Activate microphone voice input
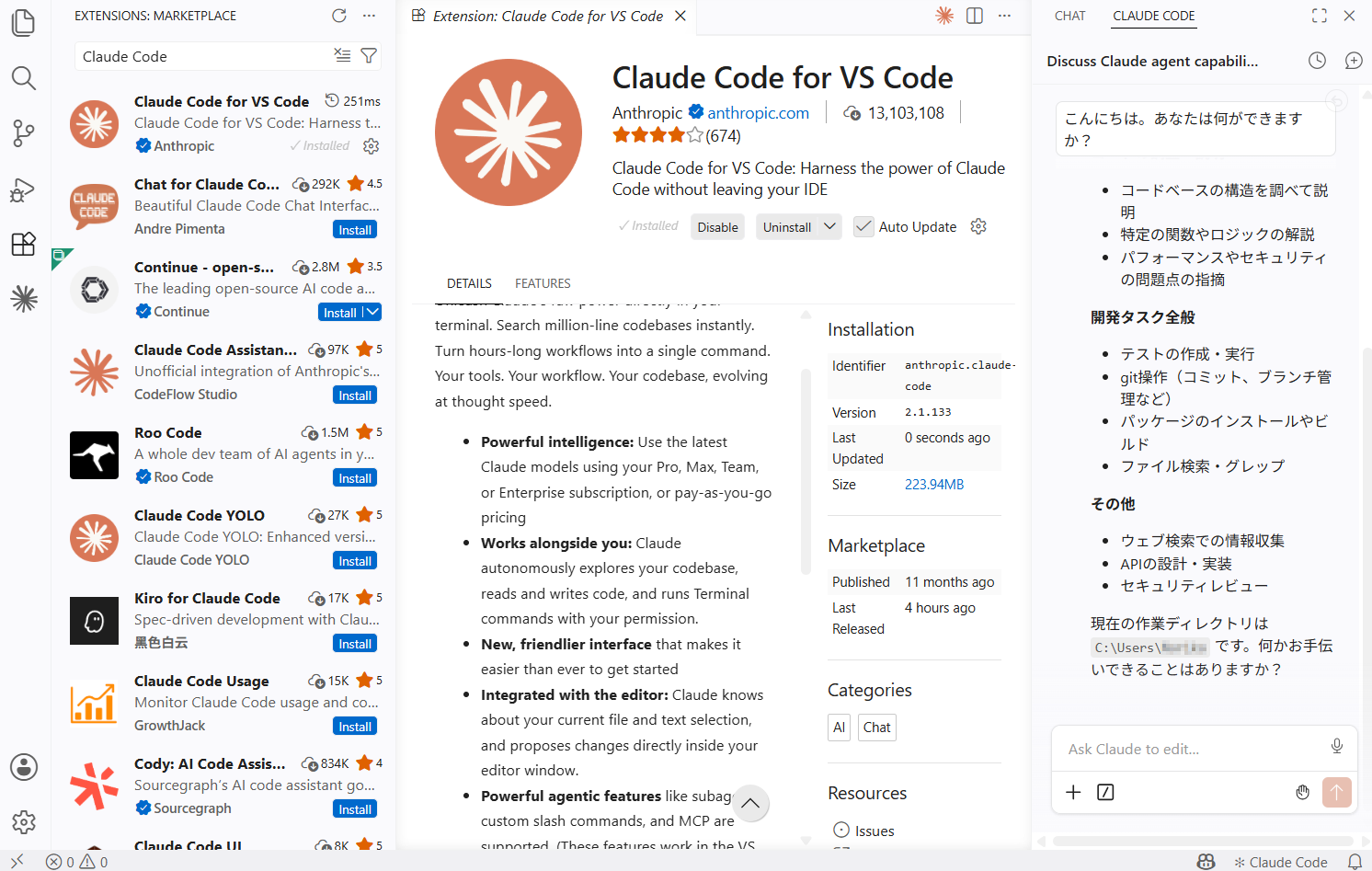Image resolution: width=1372 pixels, height=871 pixels. pyautogui.click(x=1337, y=746)
